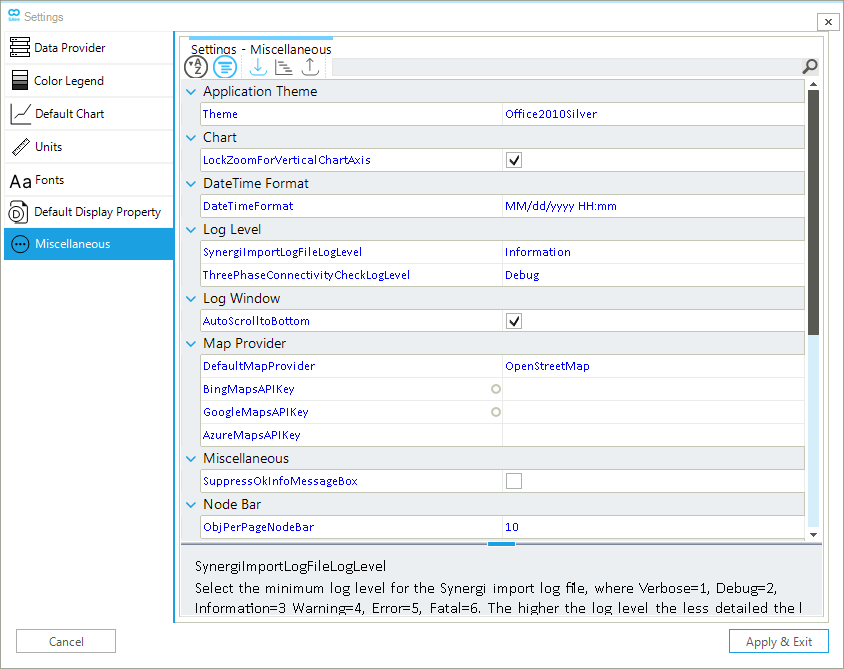This screenshot has height=669, width=844.
Task: Collapse the Application Theme group
Action: click(191, 91)
